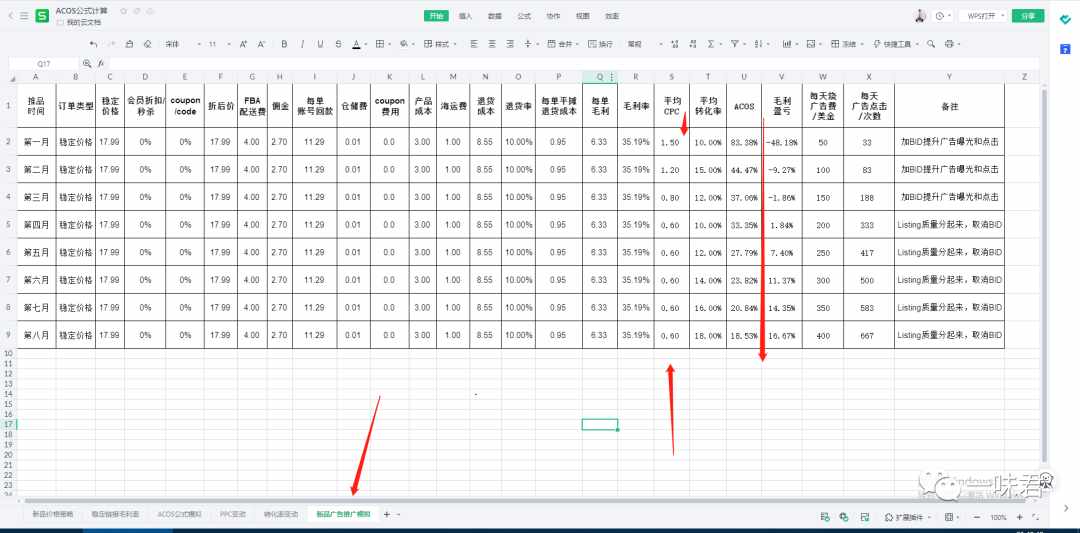
Task: Click the sort icon
Action: 759,44
